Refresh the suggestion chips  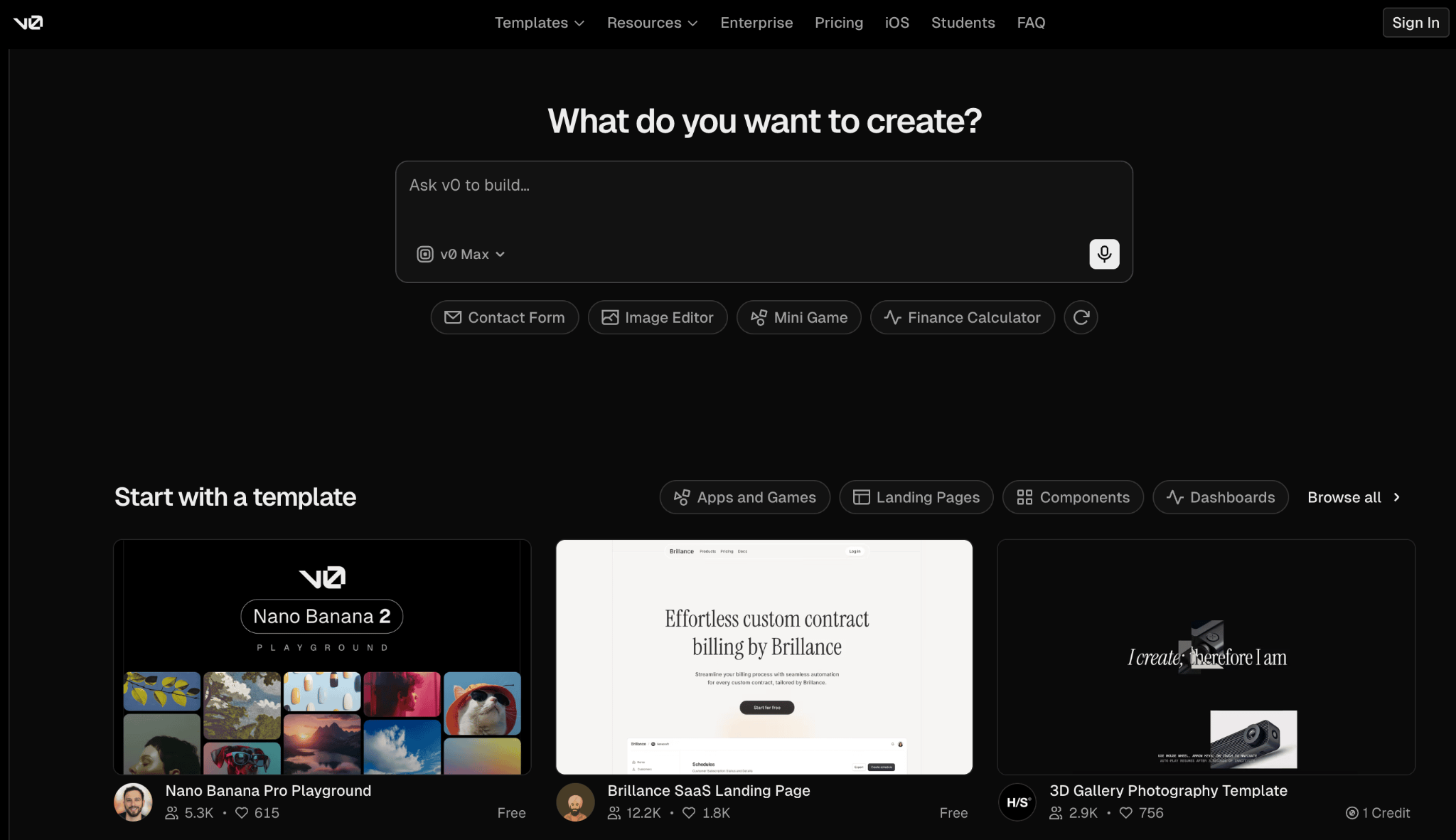click(x=1080, y=317)
